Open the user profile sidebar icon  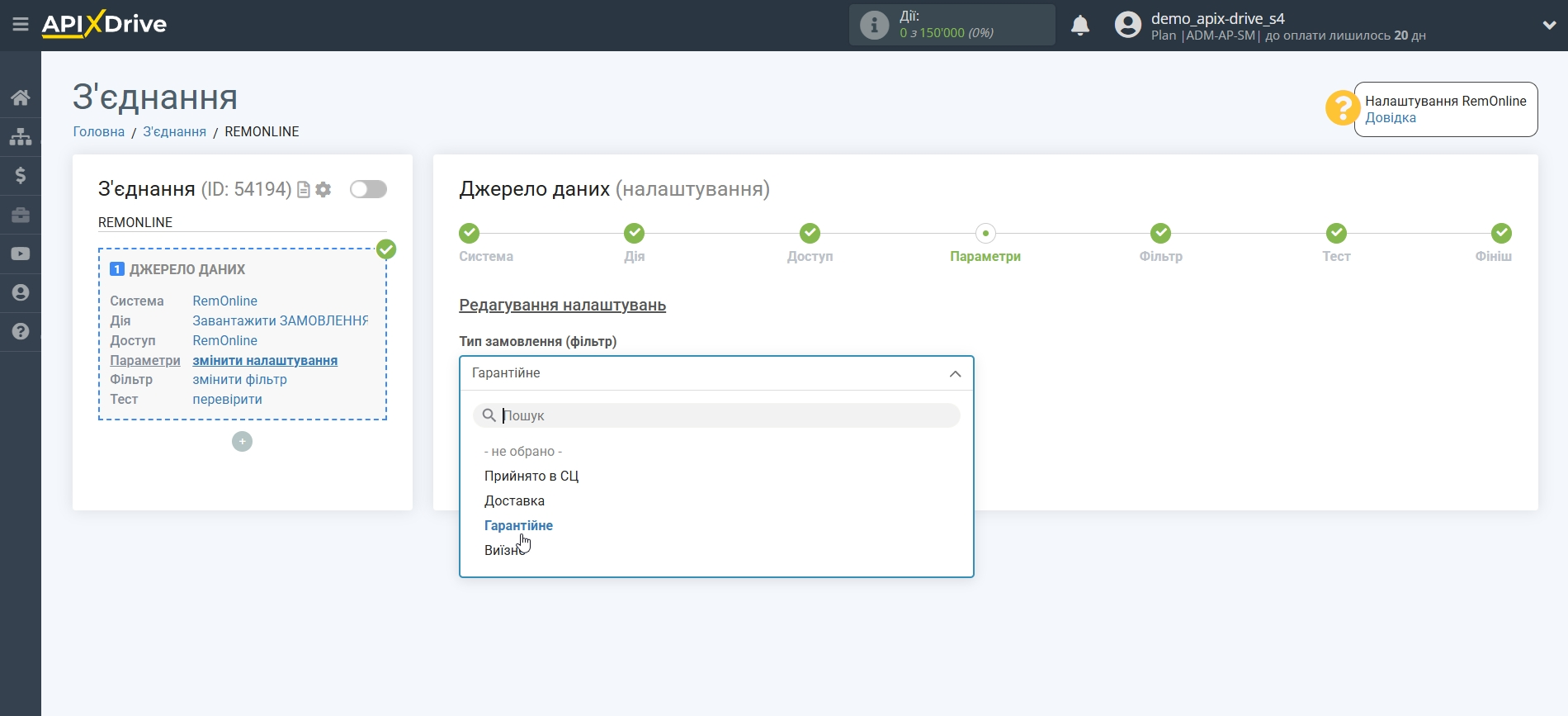(21, 292)
